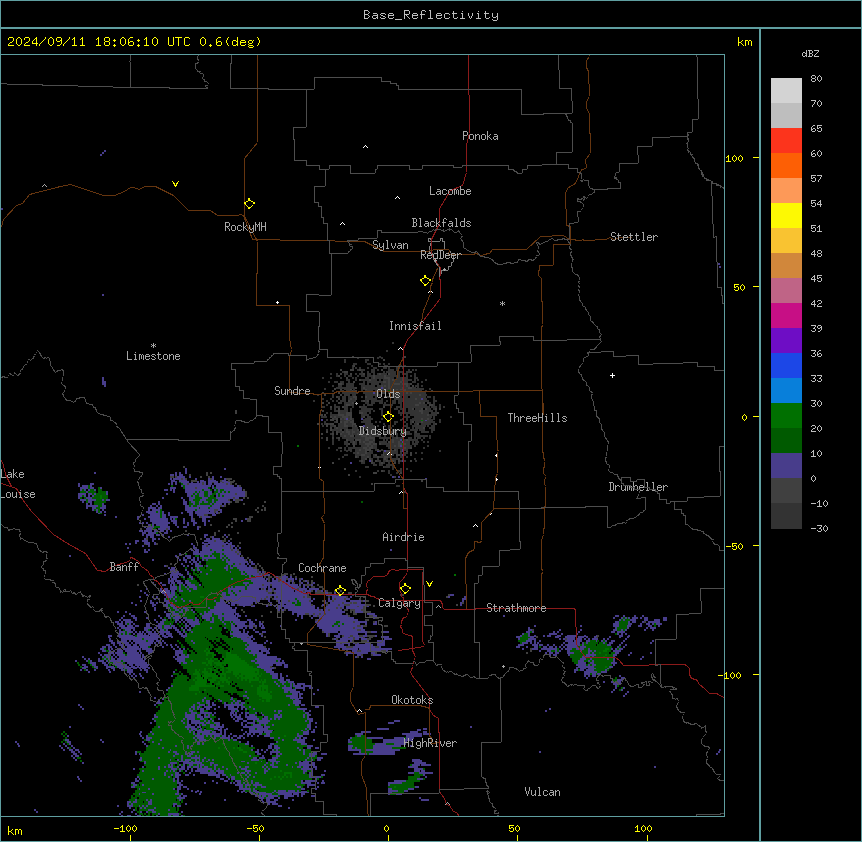The width and height of the screenshot is (862, 842).
Task: Select the dark green 20-10 dBZ swatch
Action: click(786, 440)
